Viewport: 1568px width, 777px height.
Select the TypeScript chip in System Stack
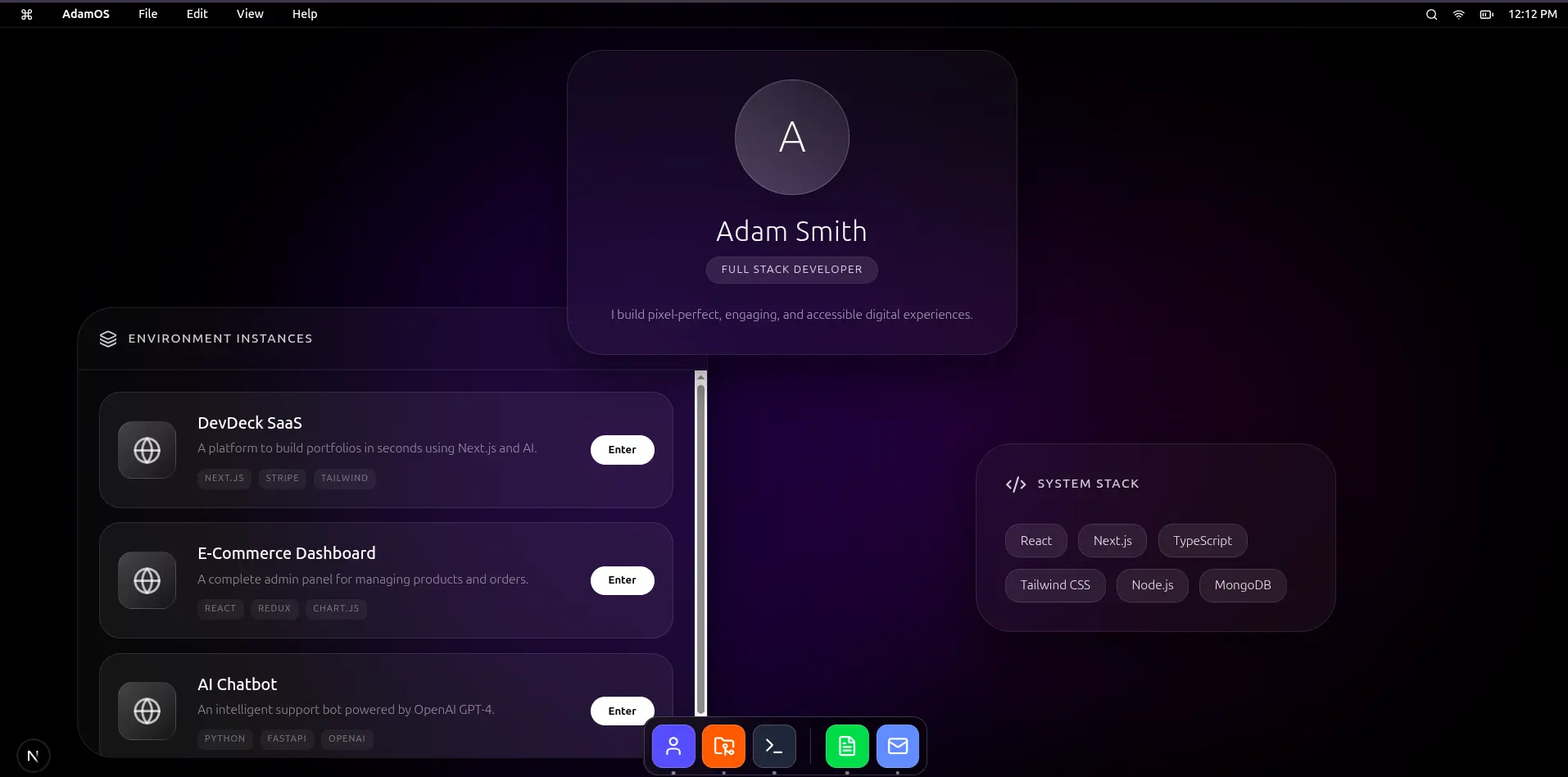[1202, 541]
